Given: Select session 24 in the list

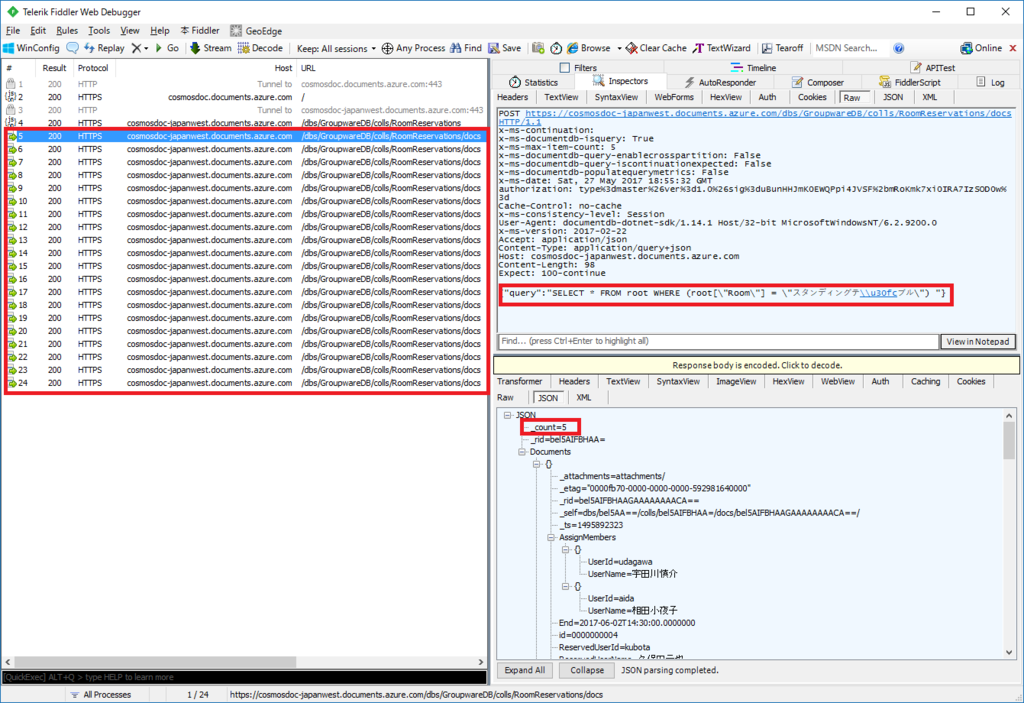Looking at the screenshot, I should 246,383.
